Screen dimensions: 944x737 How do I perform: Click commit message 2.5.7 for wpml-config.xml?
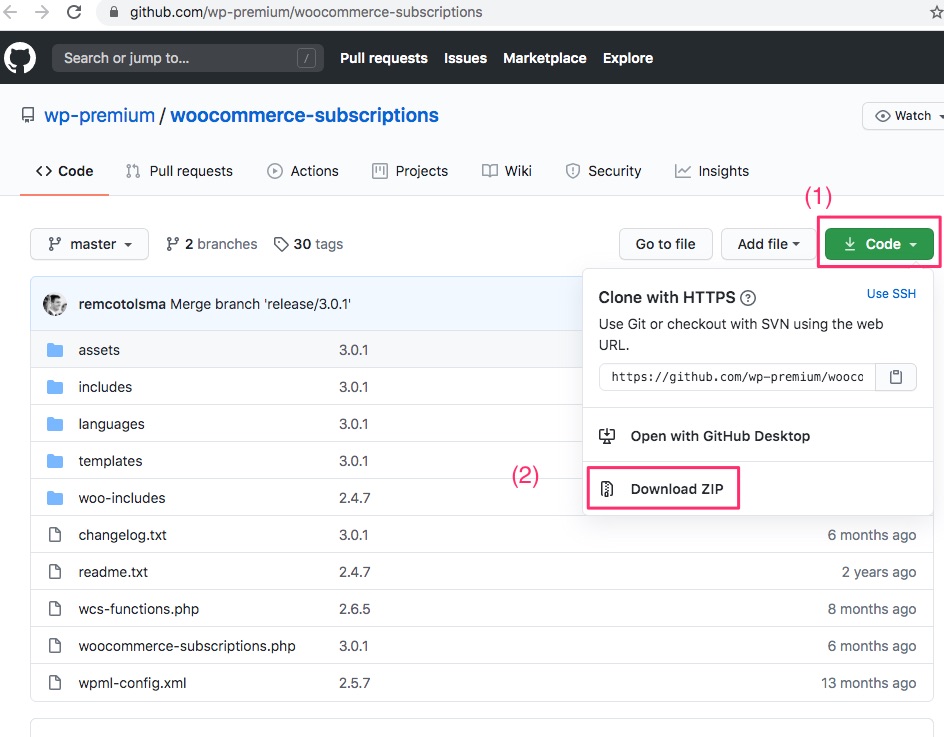coord(355,683)
